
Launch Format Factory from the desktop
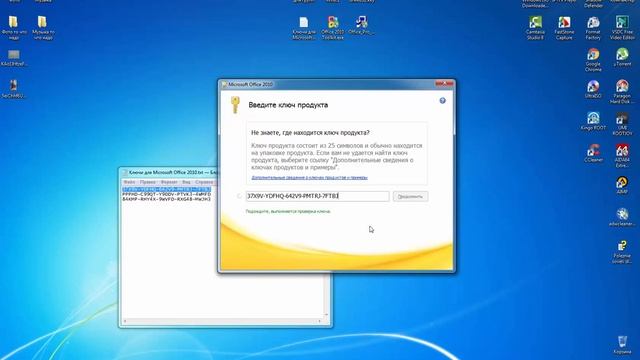tap(593, 27)
